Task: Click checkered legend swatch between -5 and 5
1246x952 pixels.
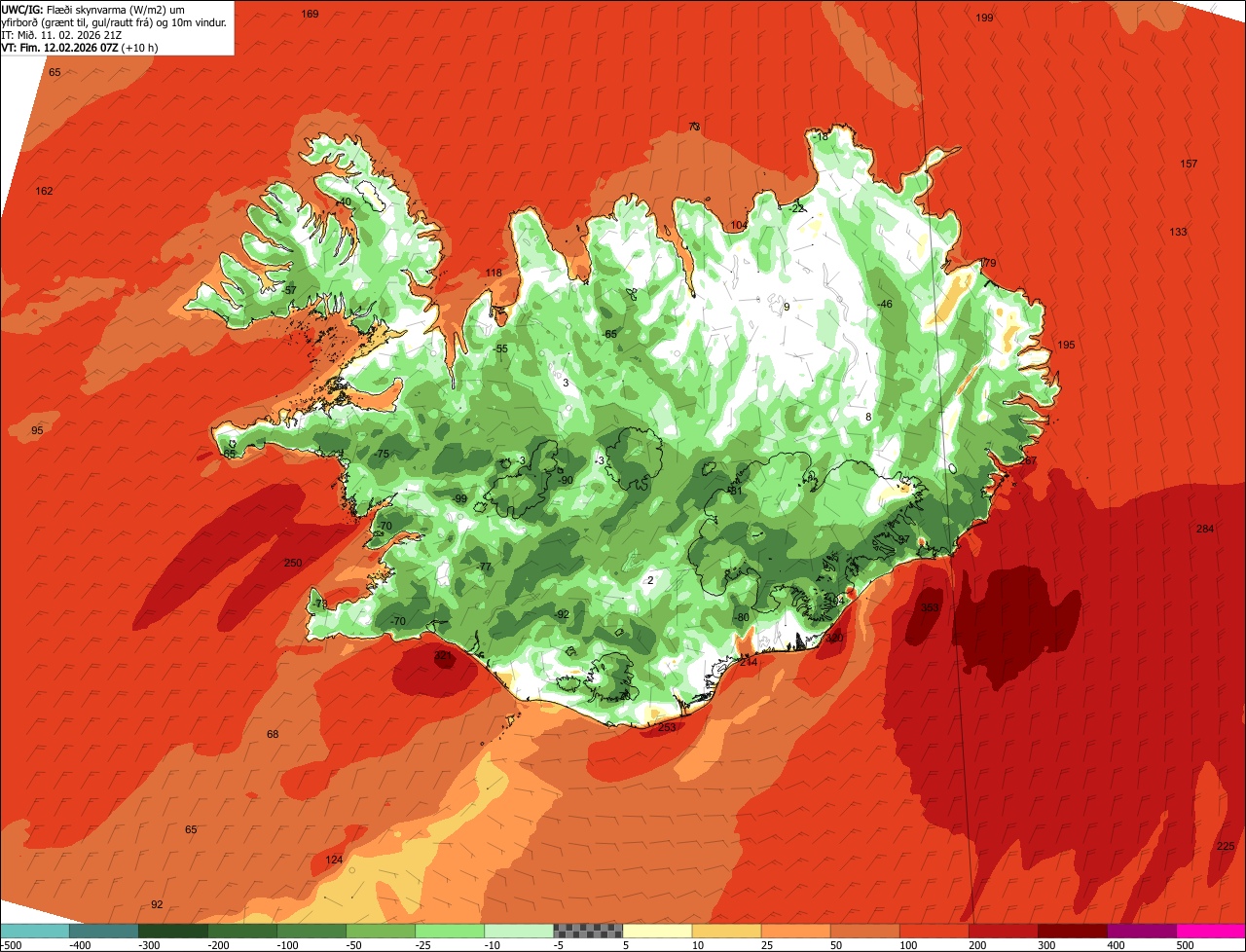Action: click(x=588, y=931)
